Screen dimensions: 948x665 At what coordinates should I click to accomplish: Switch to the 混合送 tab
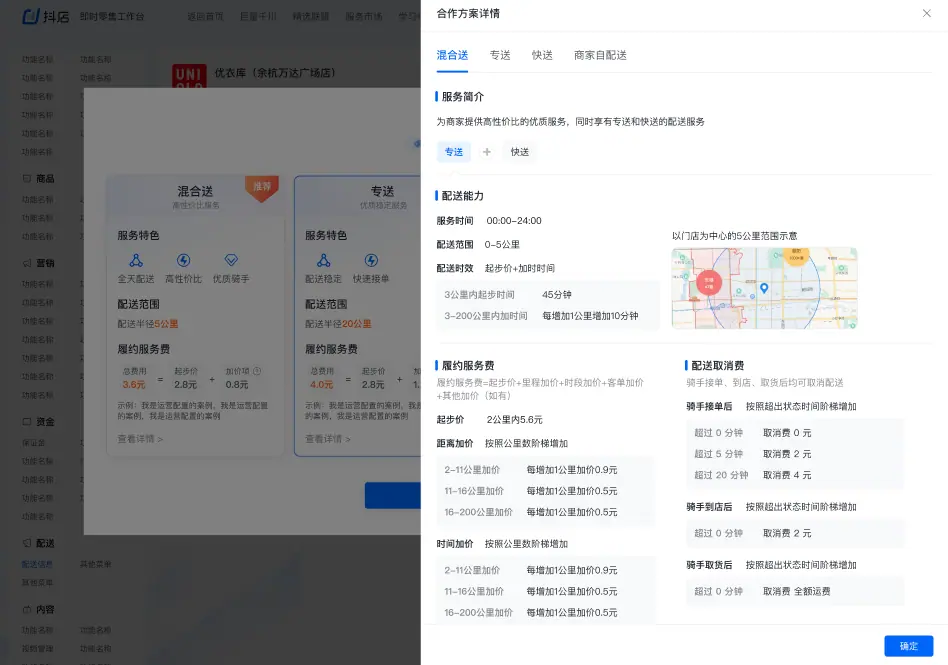point(452,55)
